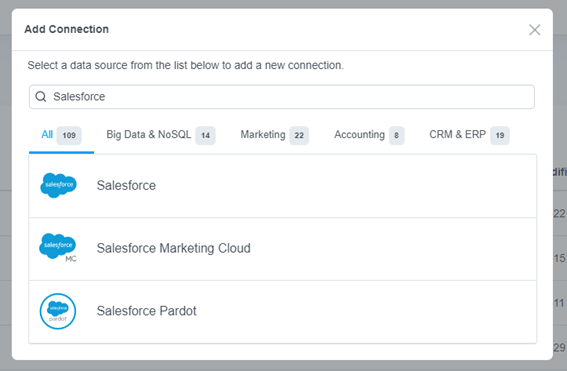Click the 19 badge next to CRM & ERP

click(500, 135)
